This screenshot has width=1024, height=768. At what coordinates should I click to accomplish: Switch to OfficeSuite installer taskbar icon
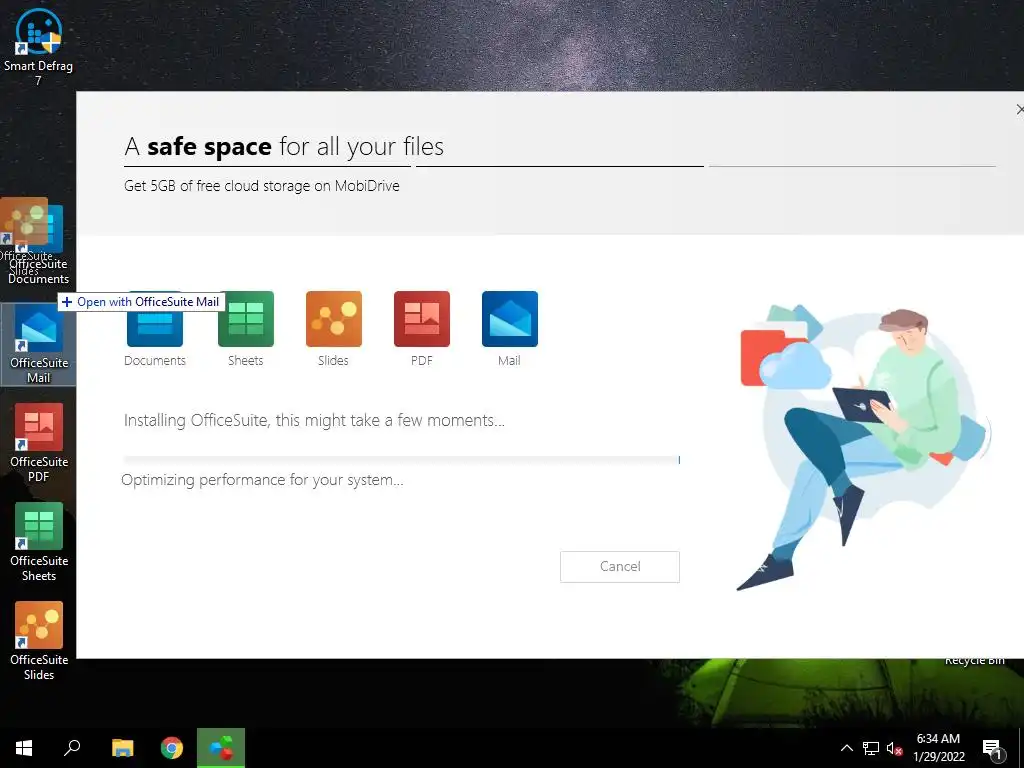[221, 748]
